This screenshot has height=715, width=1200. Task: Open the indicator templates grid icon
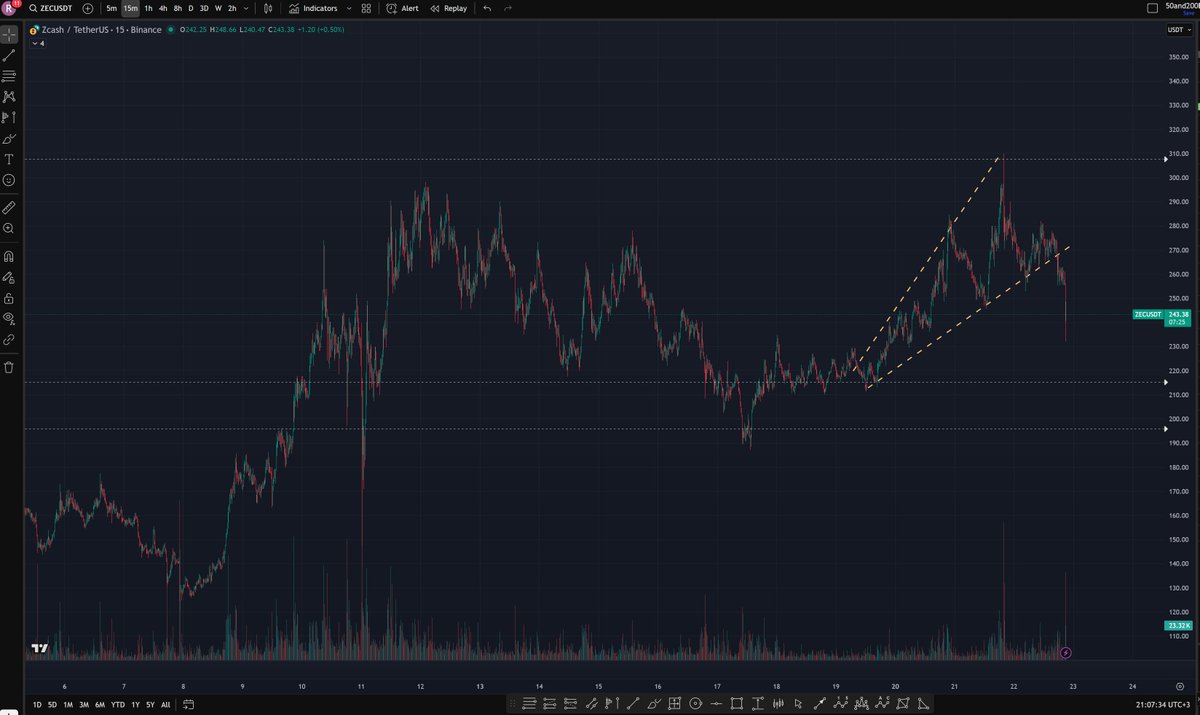click(366, 8)
